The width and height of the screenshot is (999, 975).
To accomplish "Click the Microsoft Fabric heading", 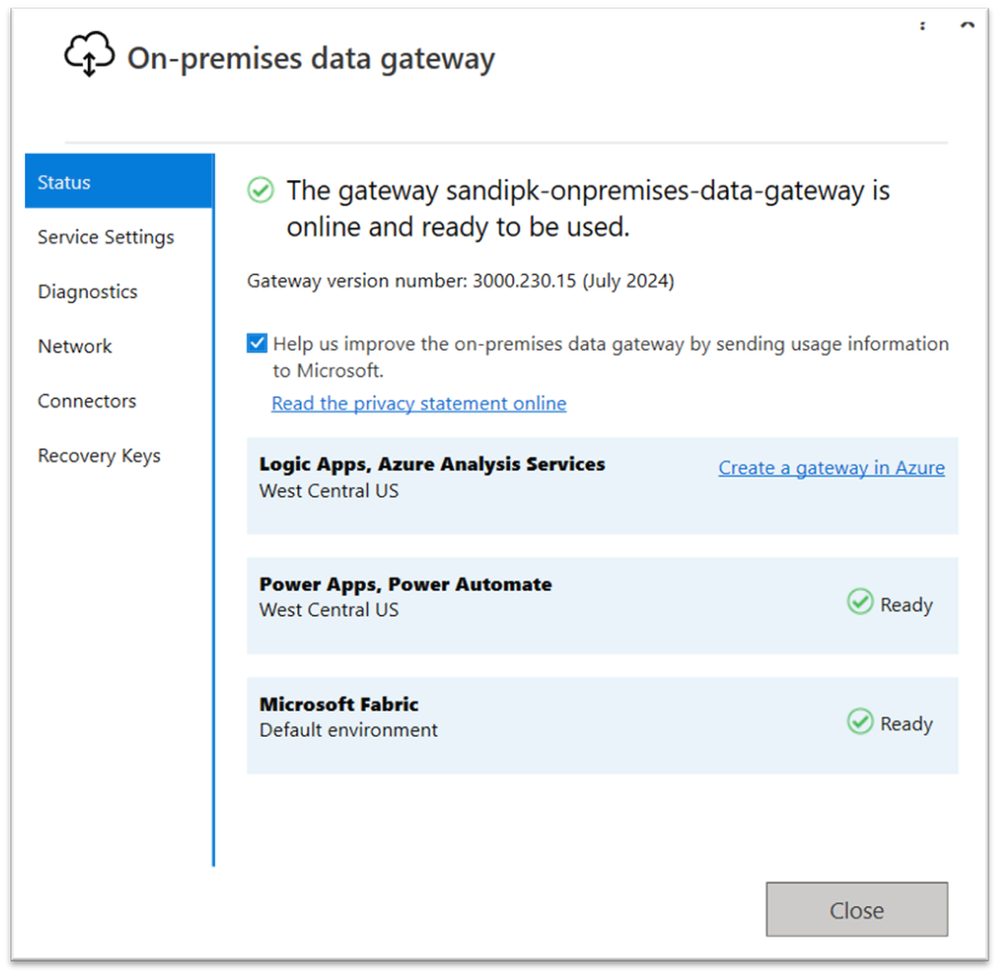I will 339,704.
